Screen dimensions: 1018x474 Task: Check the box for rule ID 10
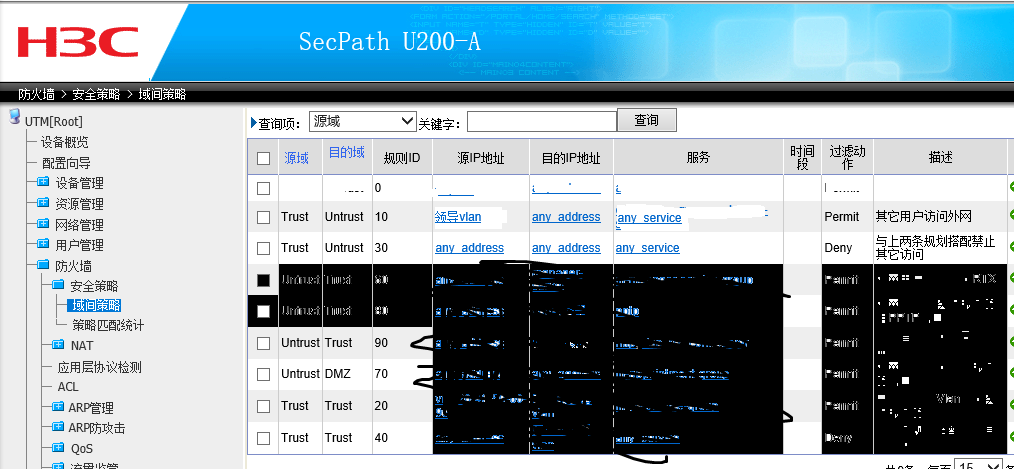264,217
